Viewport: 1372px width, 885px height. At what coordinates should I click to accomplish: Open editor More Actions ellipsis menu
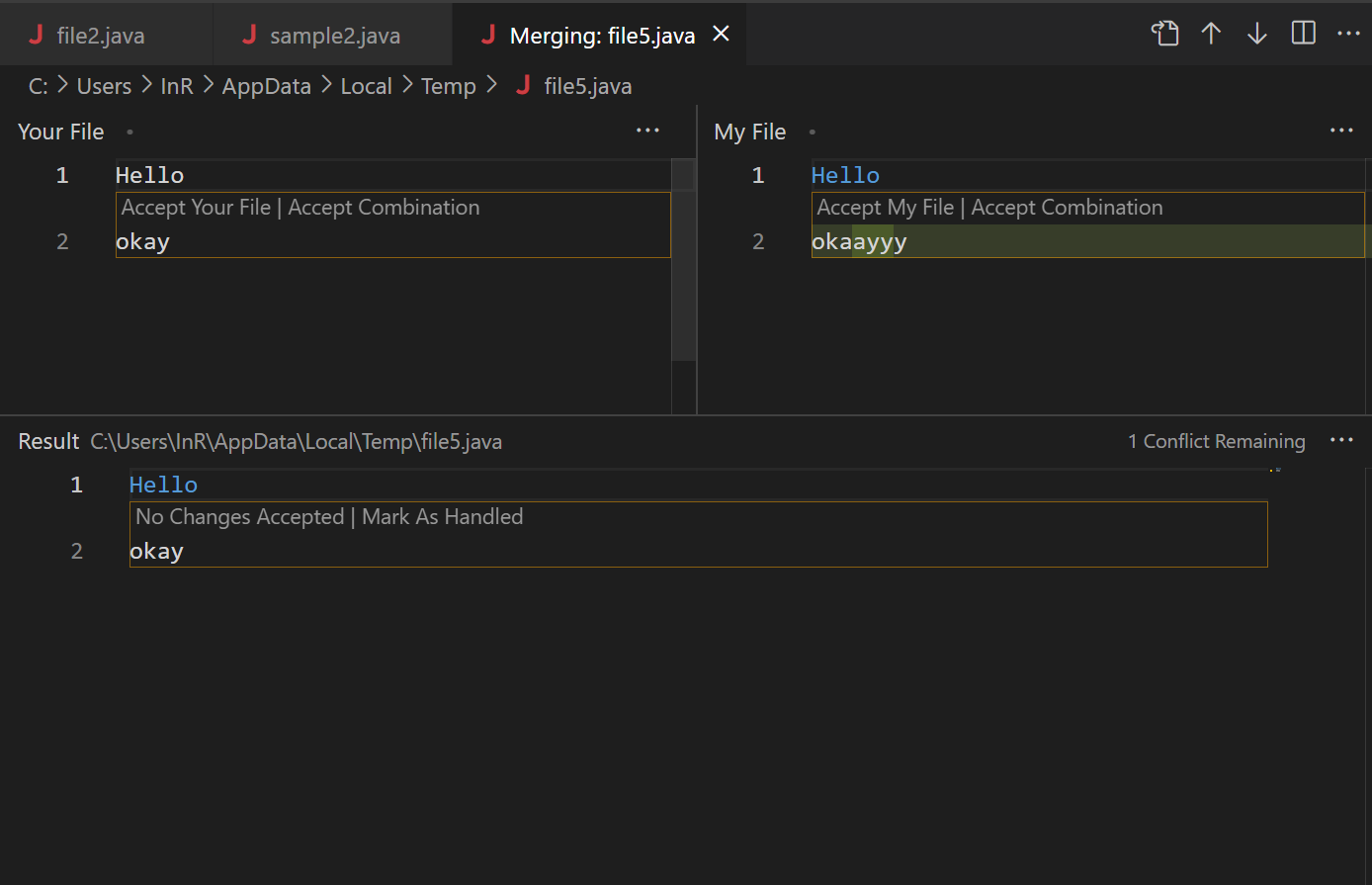(x=1348, y=34)
